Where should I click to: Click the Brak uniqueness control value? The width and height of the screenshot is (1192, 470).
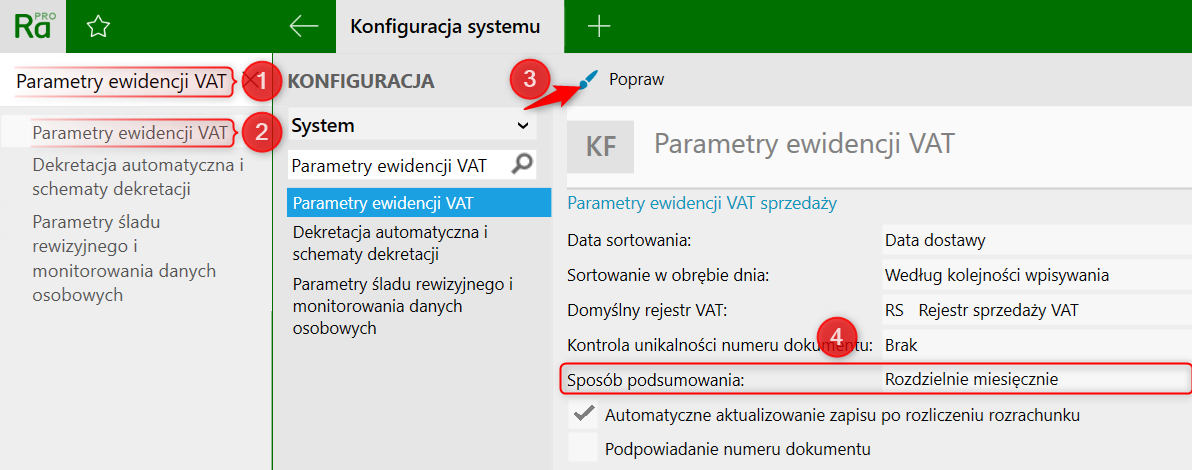click(x=1037, y=345)
